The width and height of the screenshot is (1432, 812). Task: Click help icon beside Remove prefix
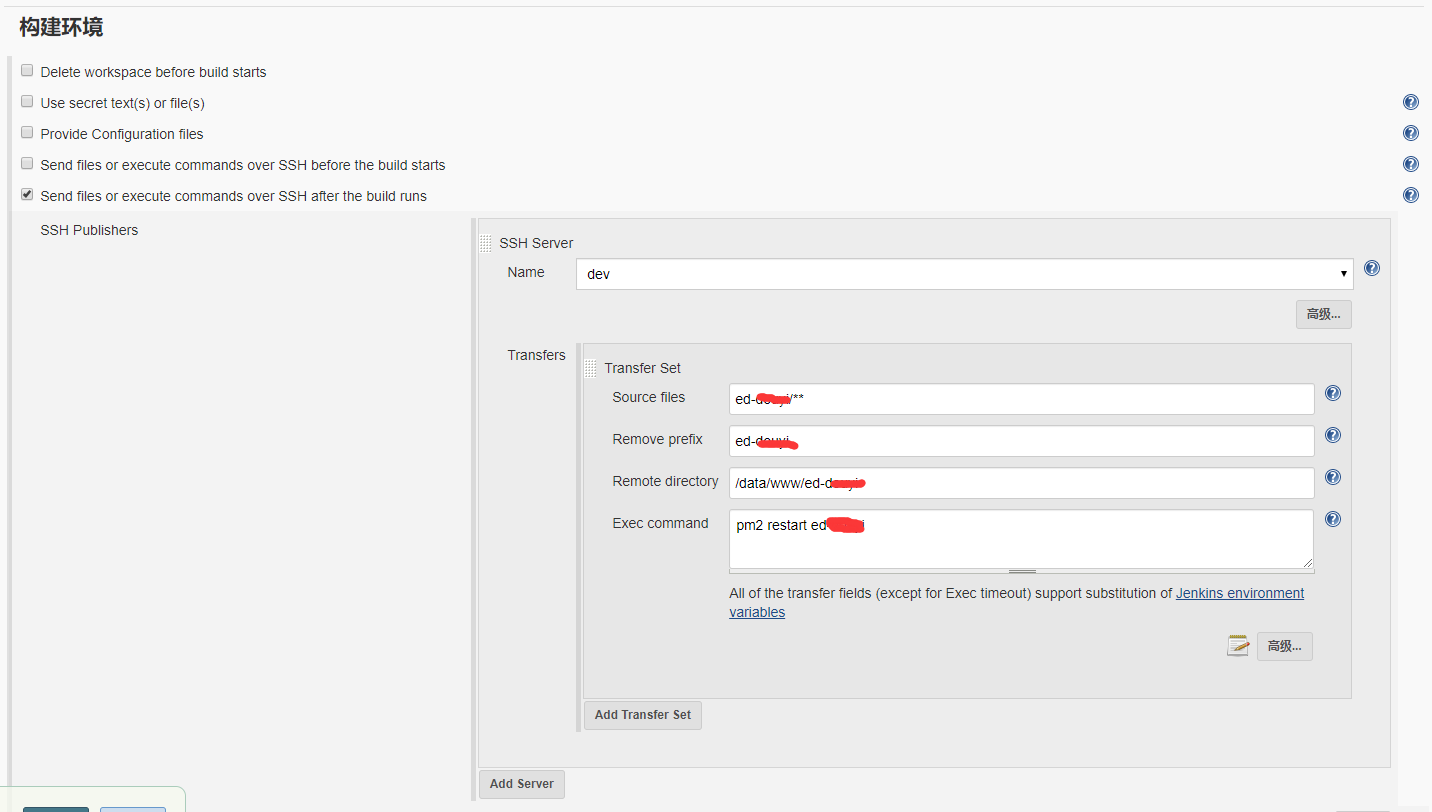tap(1332, 435)
